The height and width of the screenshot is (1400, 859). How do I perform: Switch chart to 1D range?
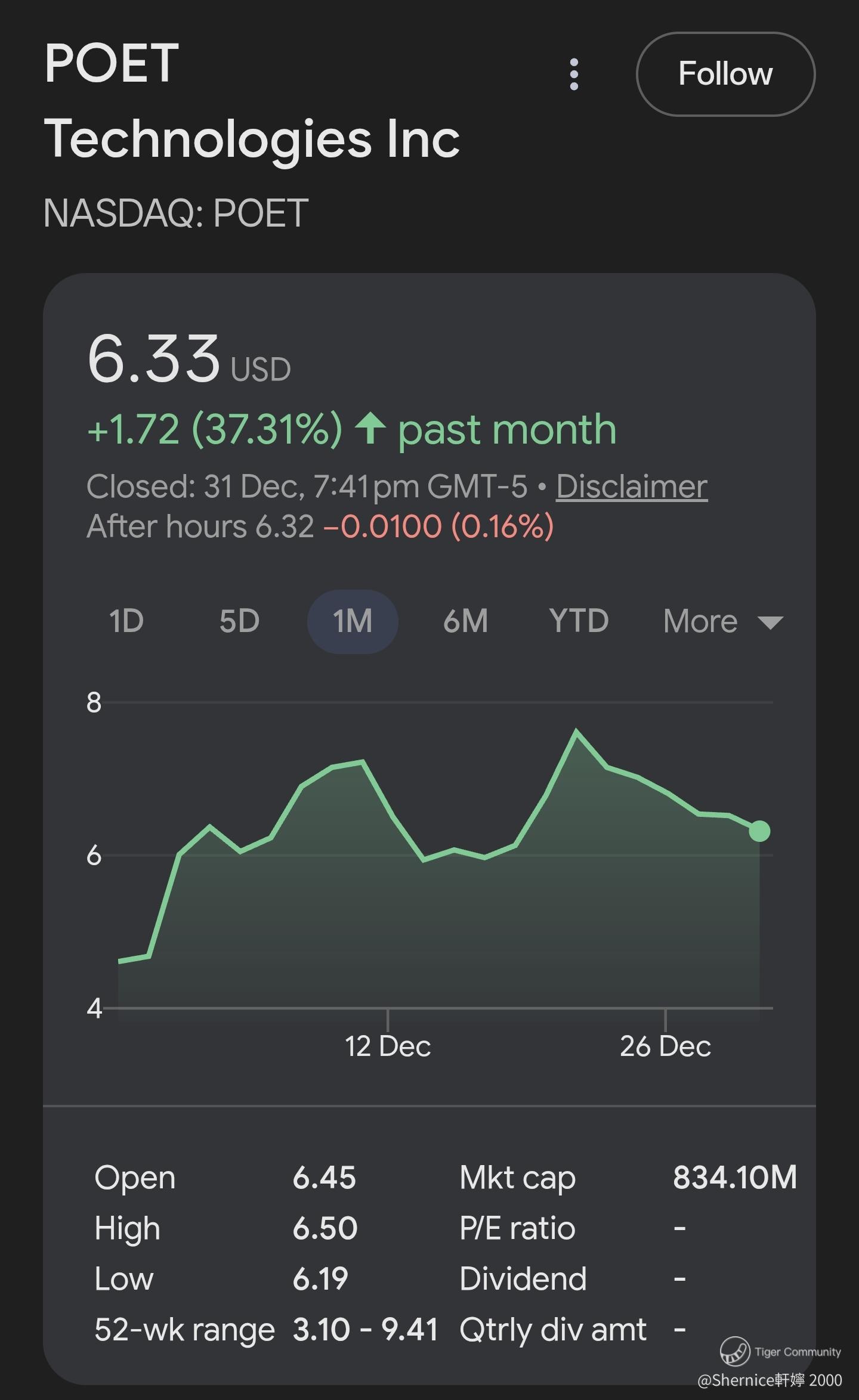[x=126, y=621]
